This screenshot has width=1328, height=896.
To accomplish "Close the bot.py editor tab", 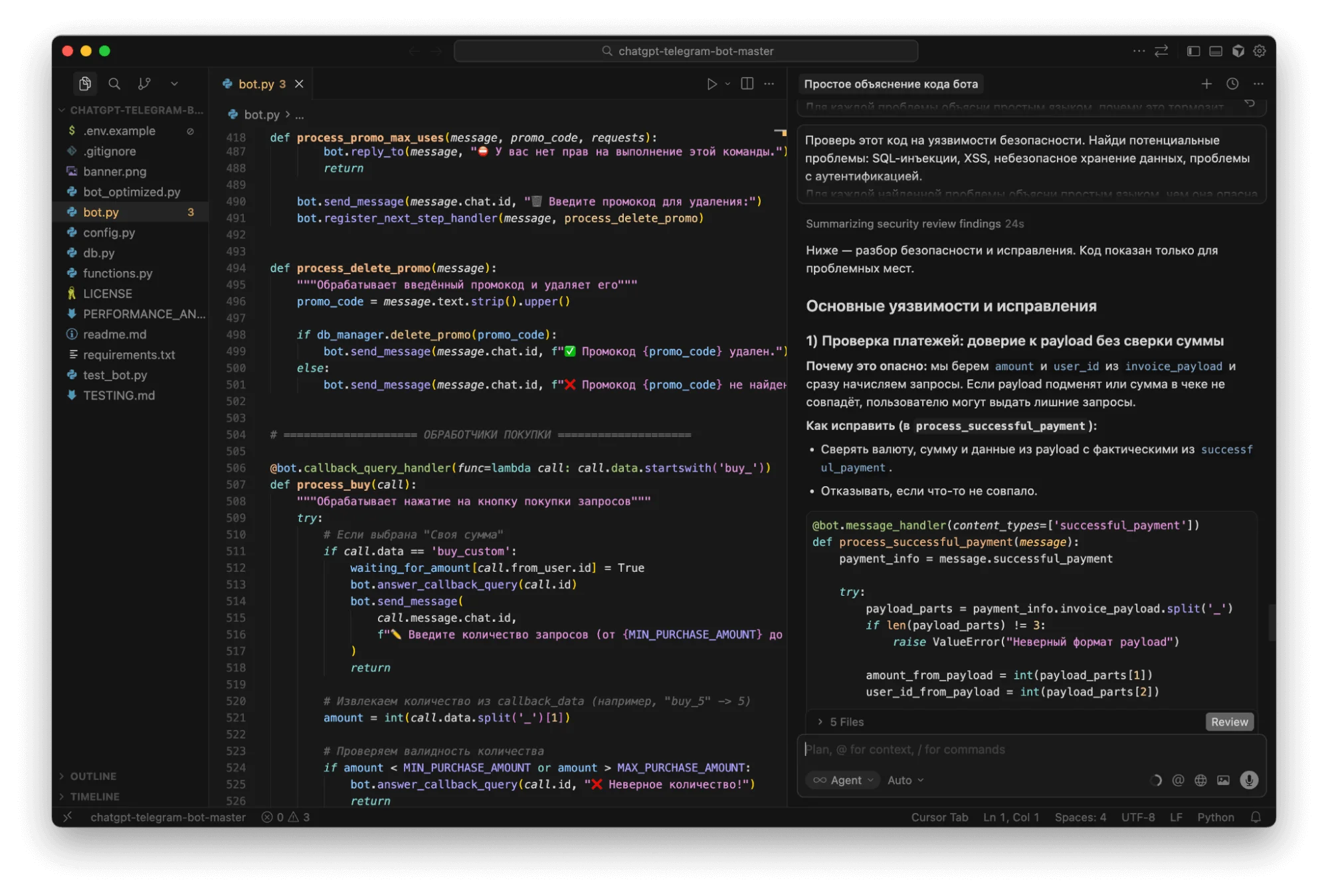I will click(300, 84).
